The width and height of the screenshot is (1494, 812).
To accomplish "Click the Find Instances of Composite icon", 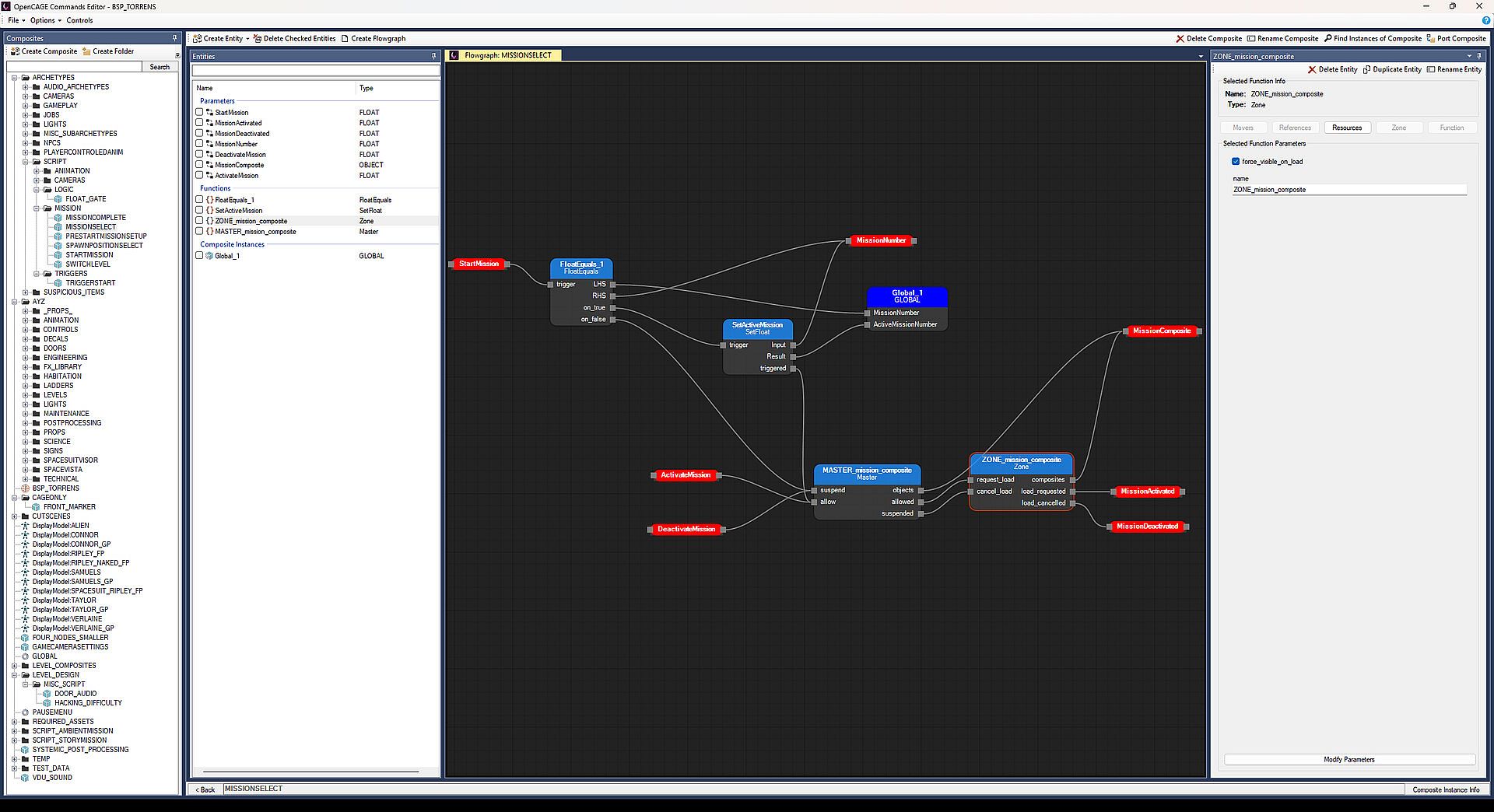I will coord(1327,39).
